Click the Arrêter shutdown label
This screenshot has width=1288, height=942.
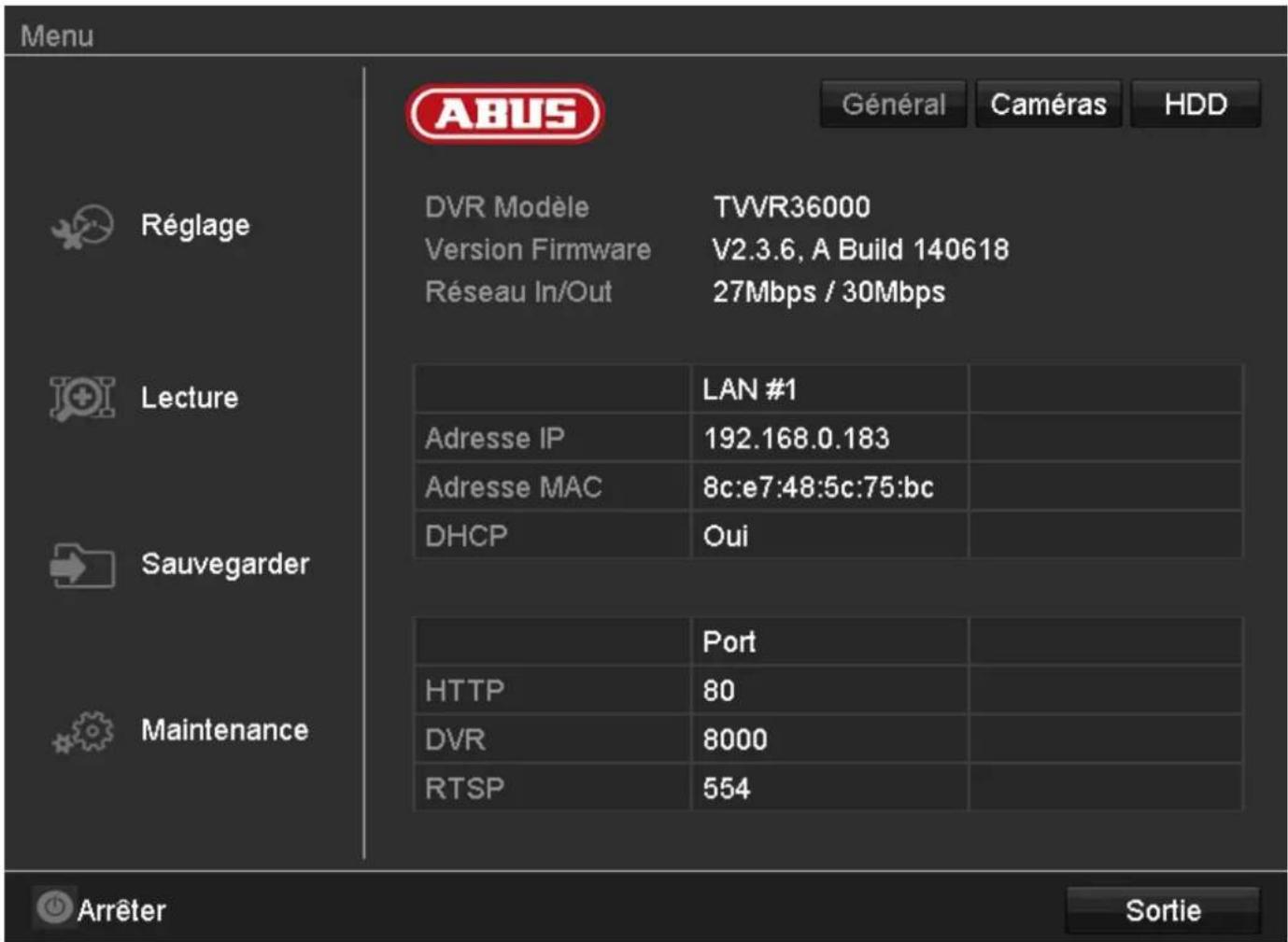click(121, 910)
